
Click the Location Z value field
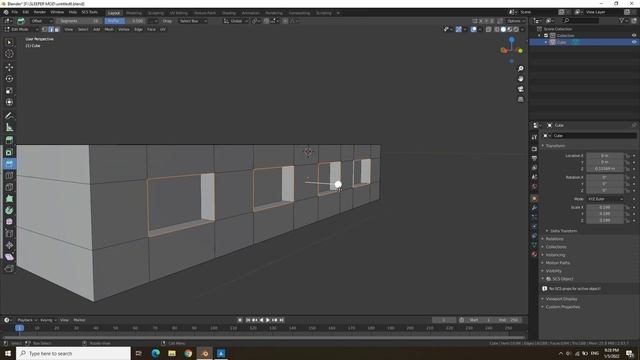coord(605,169)
